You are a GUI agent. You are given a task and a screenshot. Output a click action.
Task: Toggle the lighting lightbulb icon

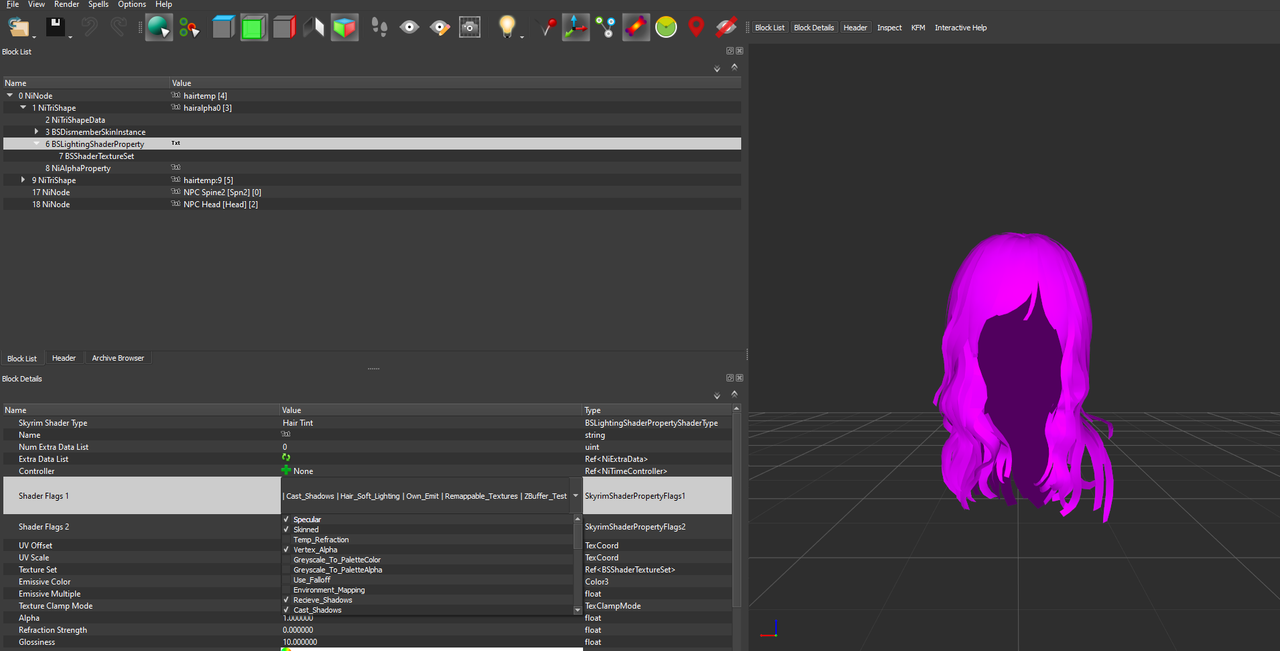[508, 27]
